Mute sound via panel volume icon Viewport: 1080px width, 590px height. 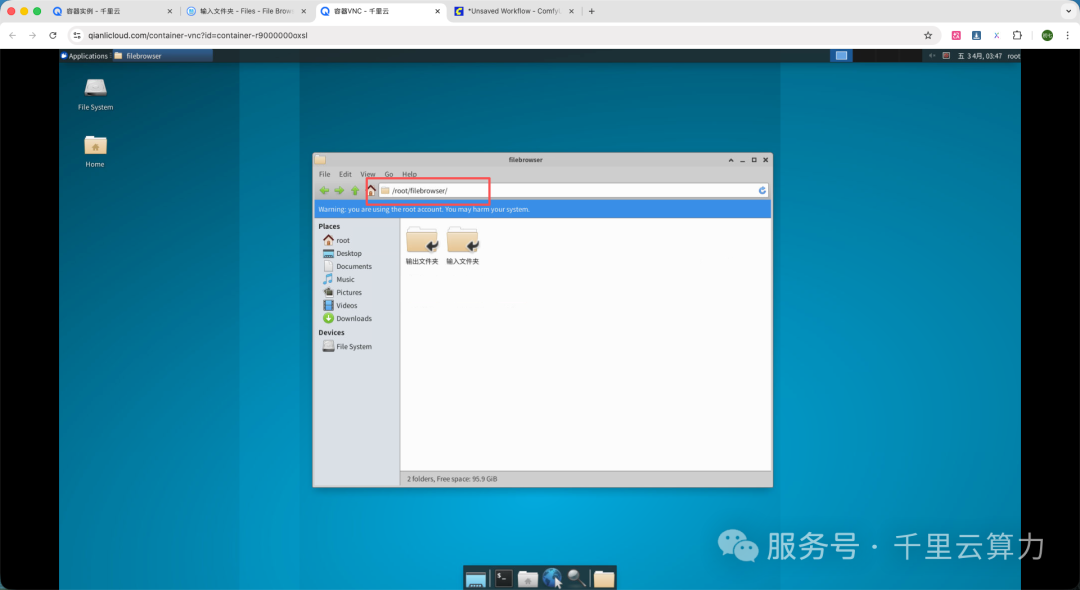pyautogui.click(x=932, y=56)
